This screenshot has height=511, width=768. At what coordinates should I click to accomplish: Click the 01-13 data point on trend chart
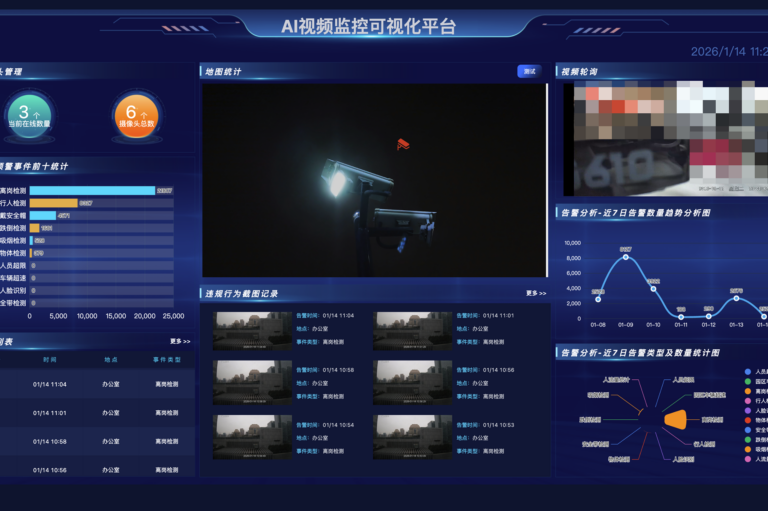click(x=736, y=298)
